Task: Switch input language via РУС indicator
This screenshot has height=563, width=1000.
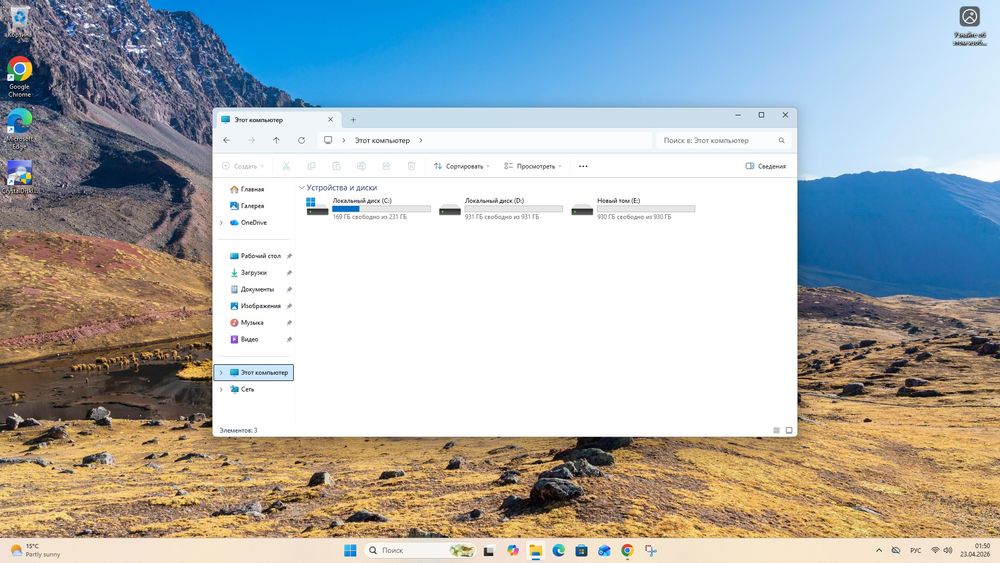Action: (916, 550)
